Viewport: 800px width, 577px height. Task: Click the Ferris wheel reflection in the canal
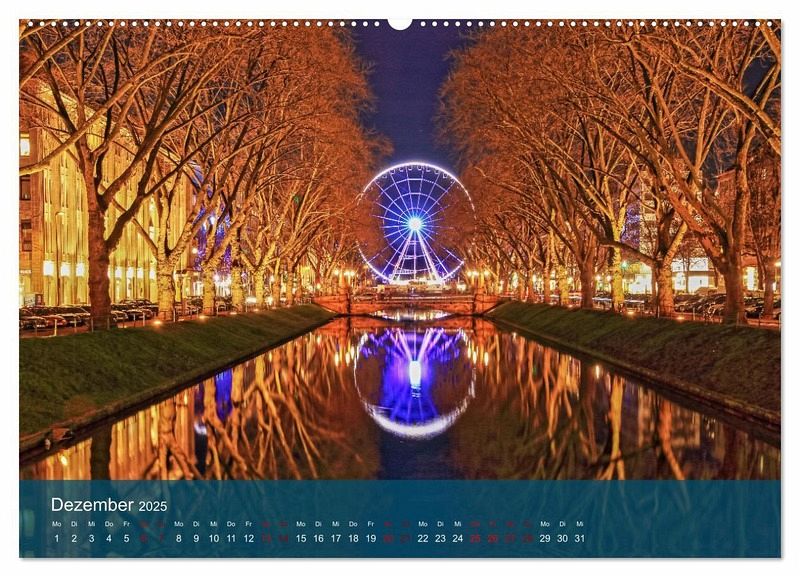pyautogui.click(x=414, y=381)
